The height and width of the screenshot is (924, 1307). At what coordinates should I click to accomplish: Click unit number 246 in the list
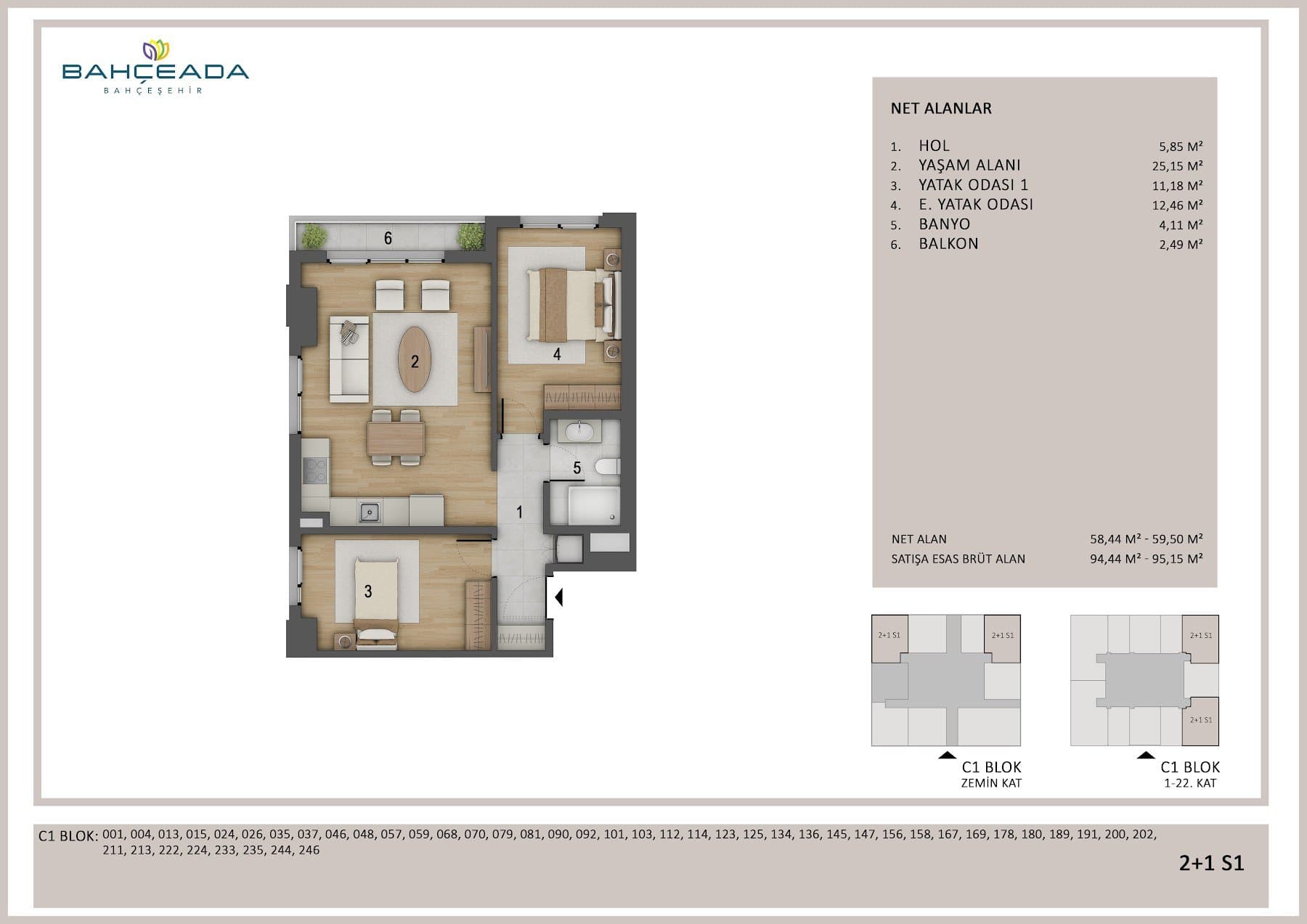(309, 850)
